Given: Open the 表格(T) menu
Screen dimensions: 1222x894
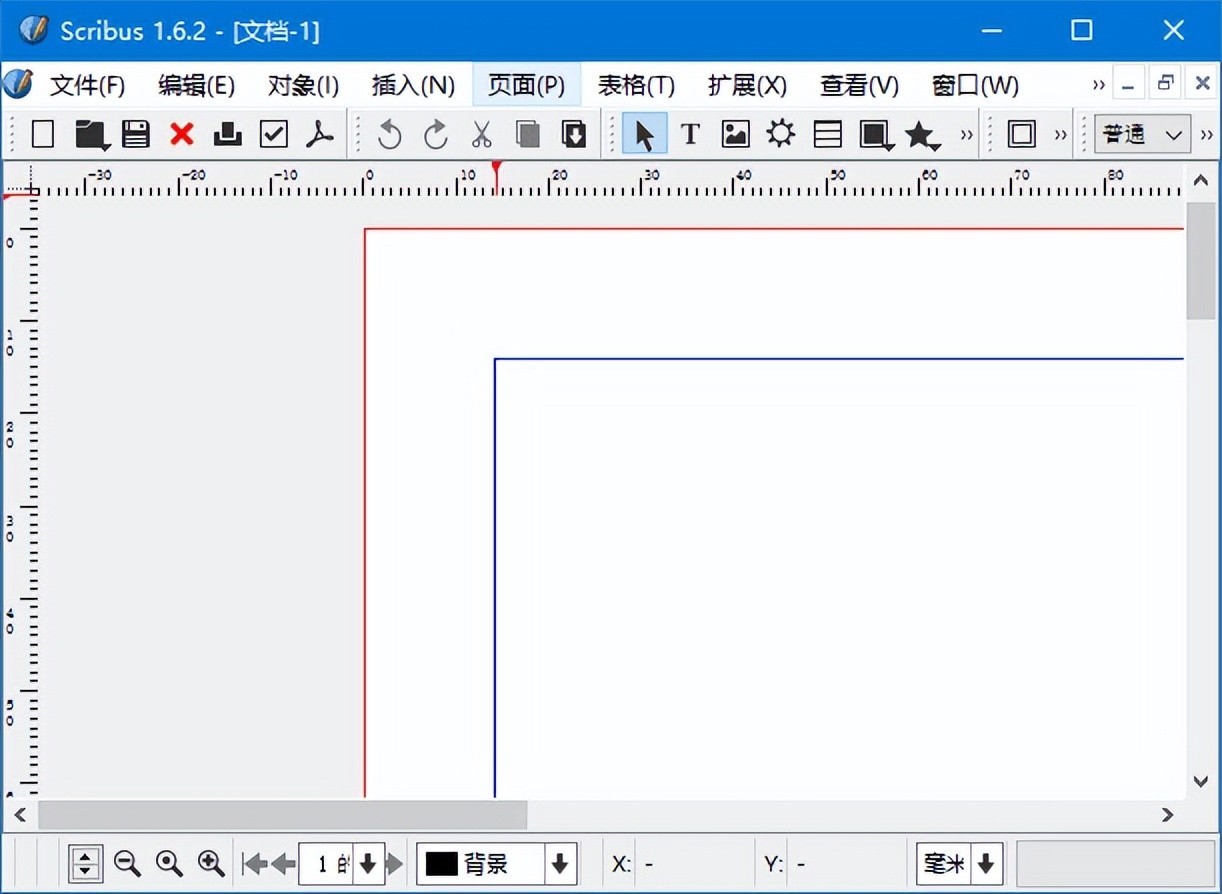Looking at the screenshot, I should 637,86.
